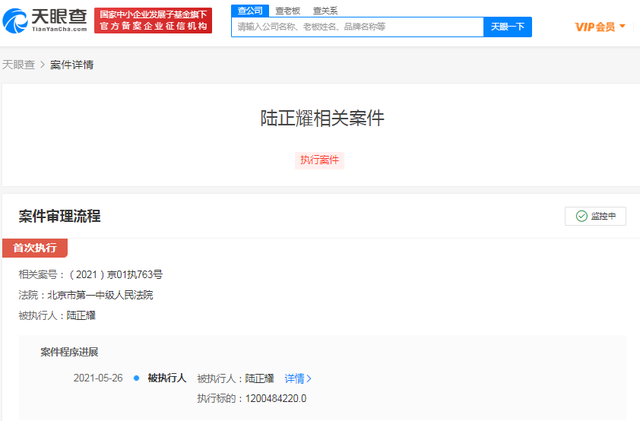
Task: Toggle the 监控中 monitoring button
Action: (x=595, y=216)
